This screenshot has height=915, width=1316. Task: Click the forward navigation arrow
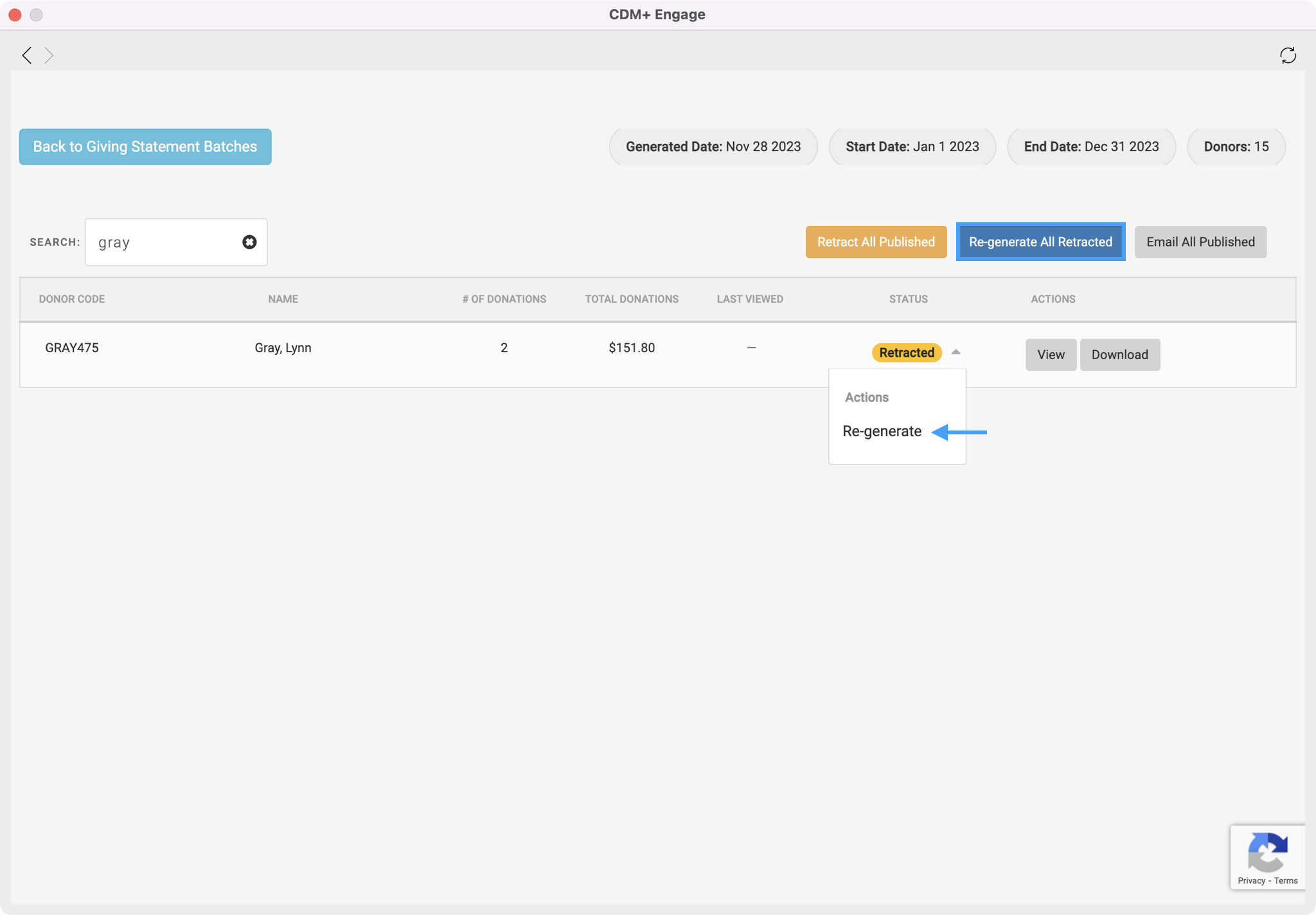click(x=49, y=55)
